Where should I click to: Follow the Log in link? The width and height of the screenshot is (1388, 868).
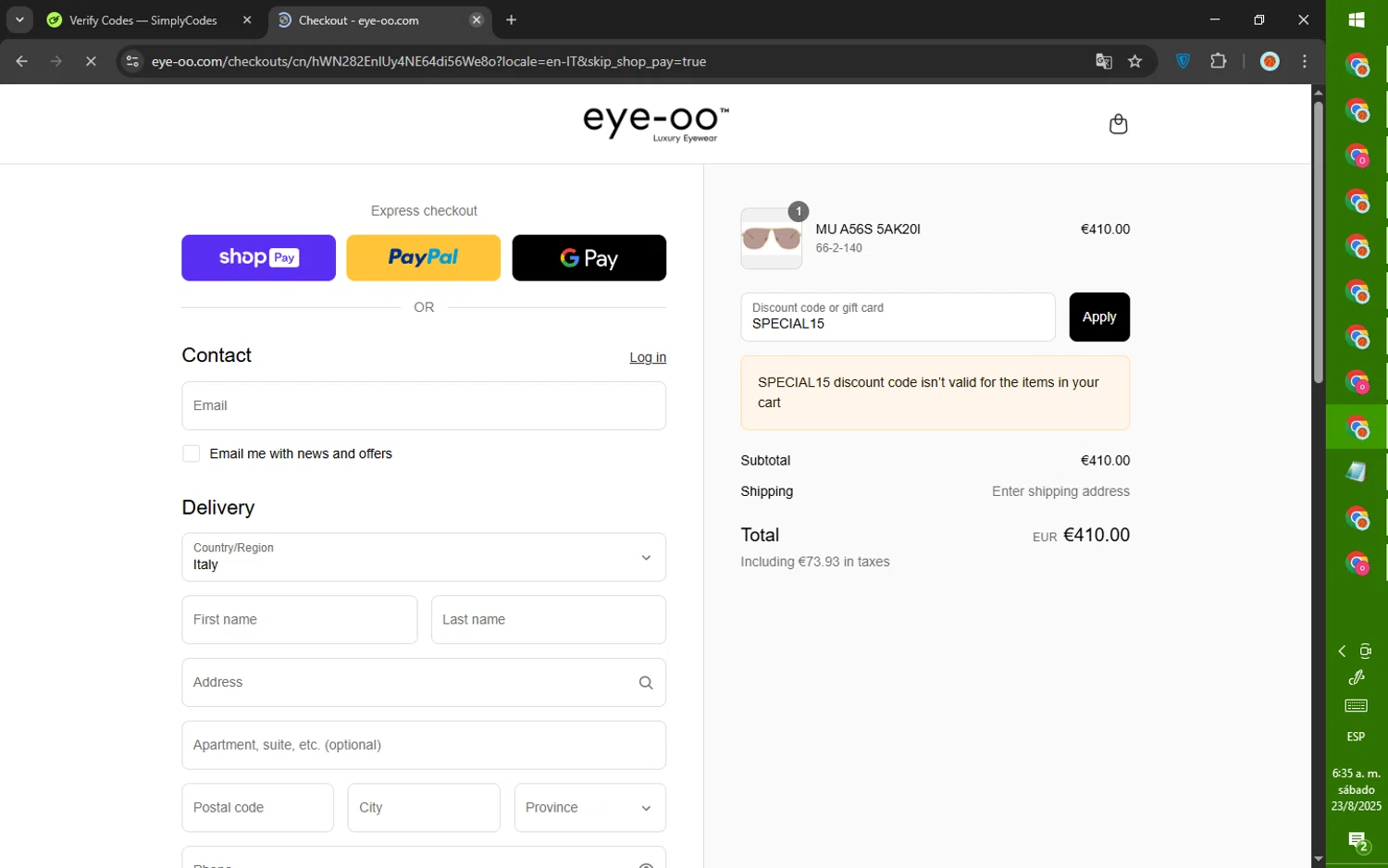click(x=648, y=357)
